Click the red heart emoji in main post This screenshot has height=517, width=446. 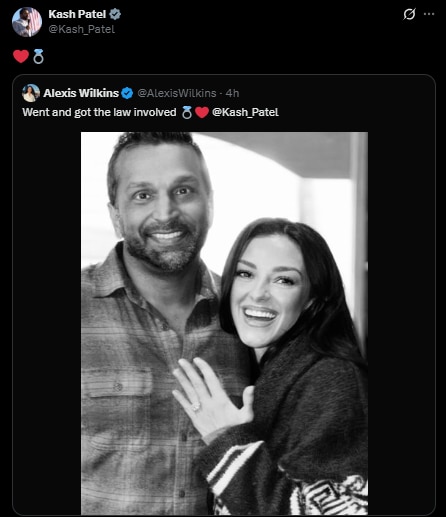pyautogui.click(x=21, y=56)
